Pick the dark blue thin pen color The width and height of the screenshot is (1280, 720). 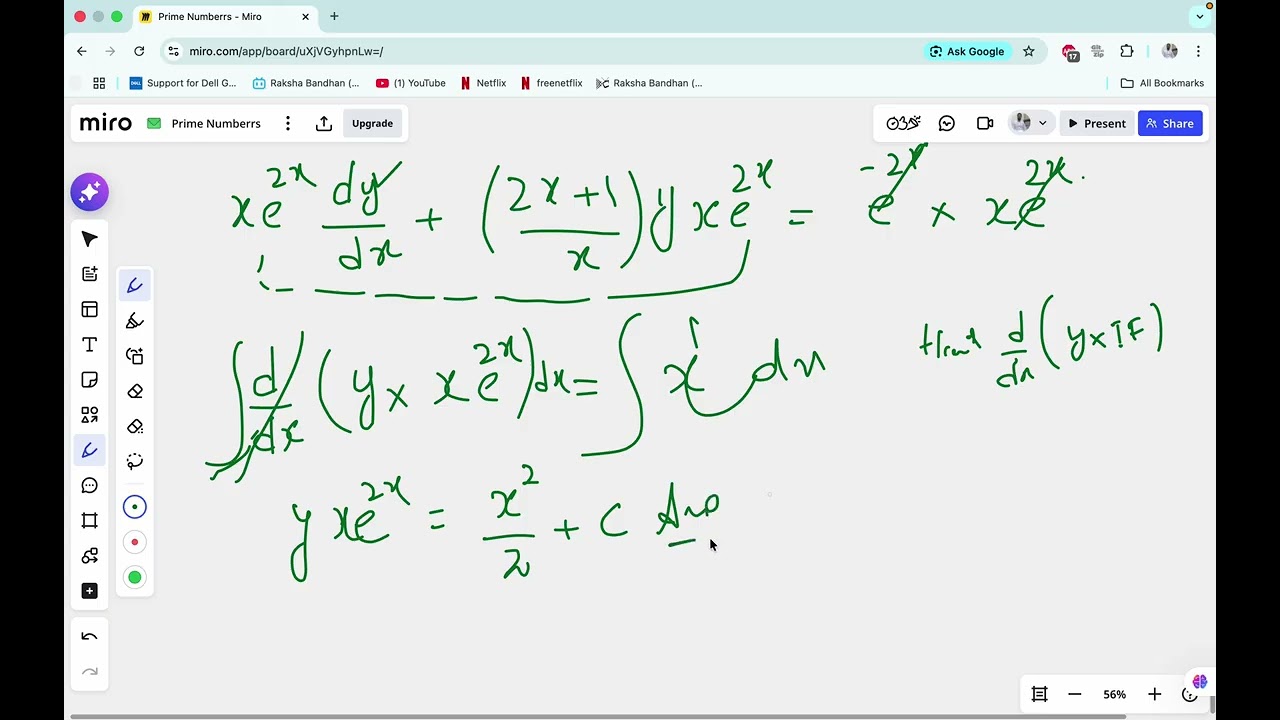click(135, 507)
